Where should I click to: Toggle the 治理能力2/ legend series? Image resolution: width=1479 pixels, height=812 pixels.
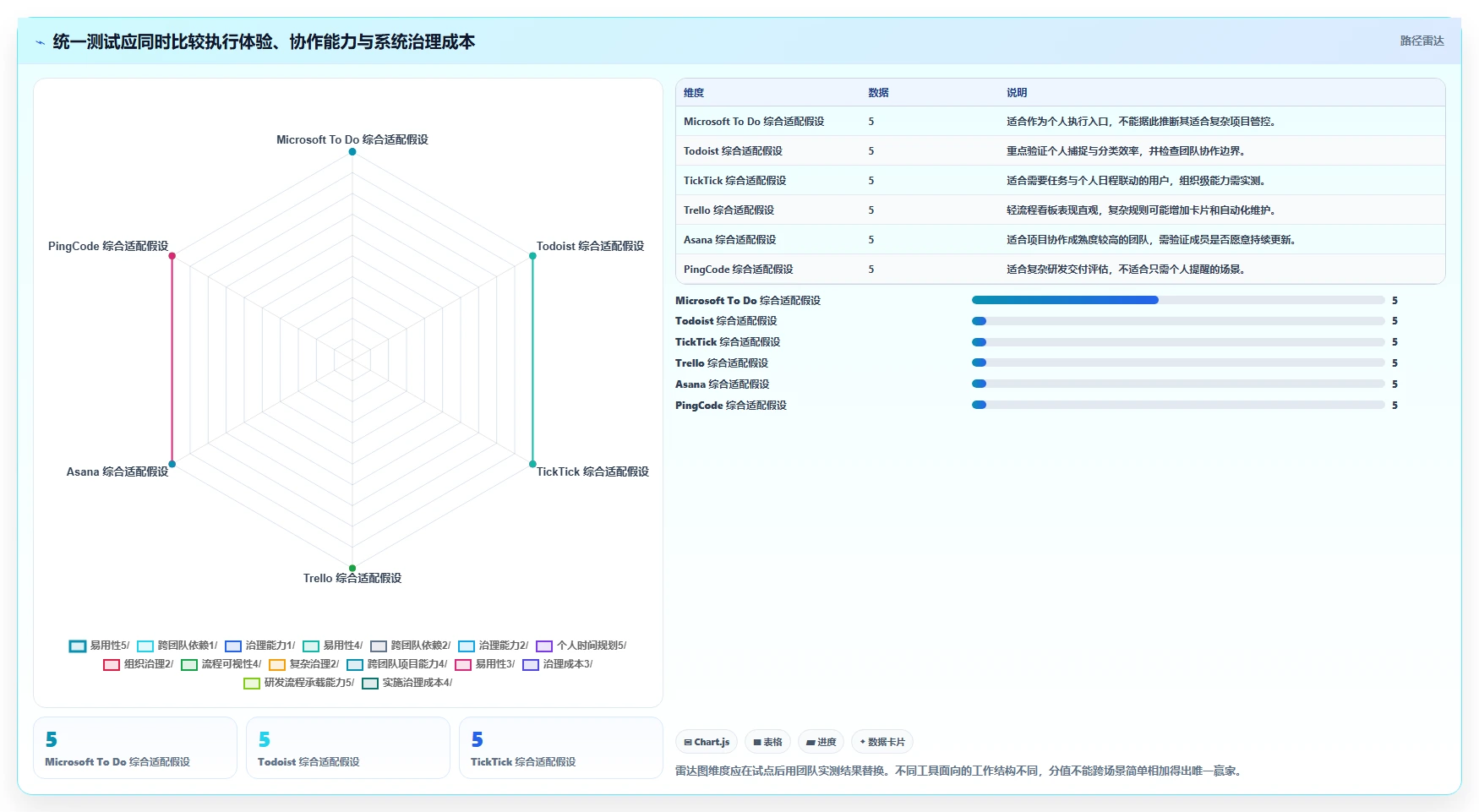point(494,646)
